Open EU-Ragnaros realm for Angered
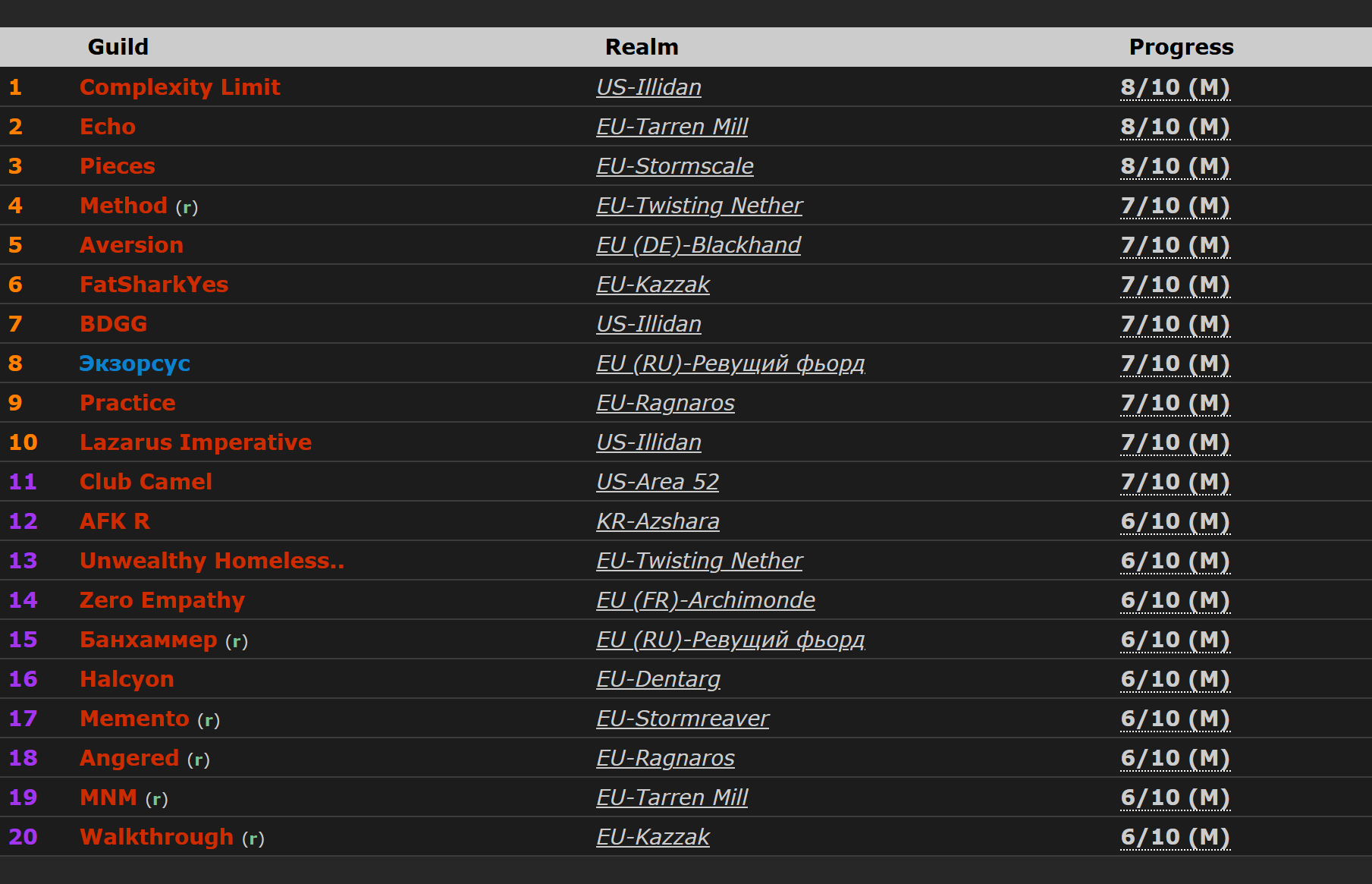 (x=665, y=758)
